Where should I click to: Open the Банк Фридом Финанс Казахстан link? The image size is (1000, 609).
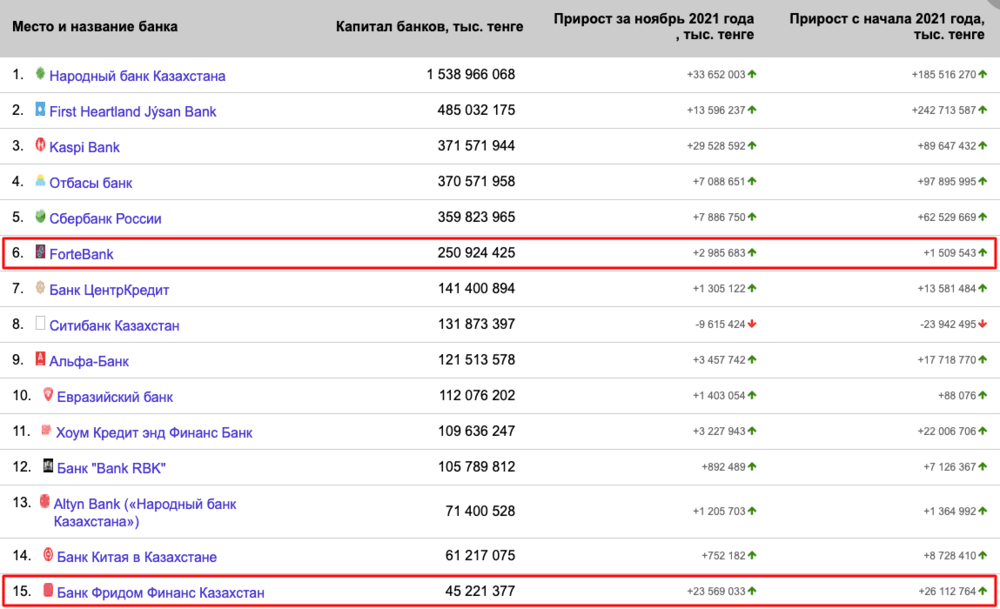point(160,593)
